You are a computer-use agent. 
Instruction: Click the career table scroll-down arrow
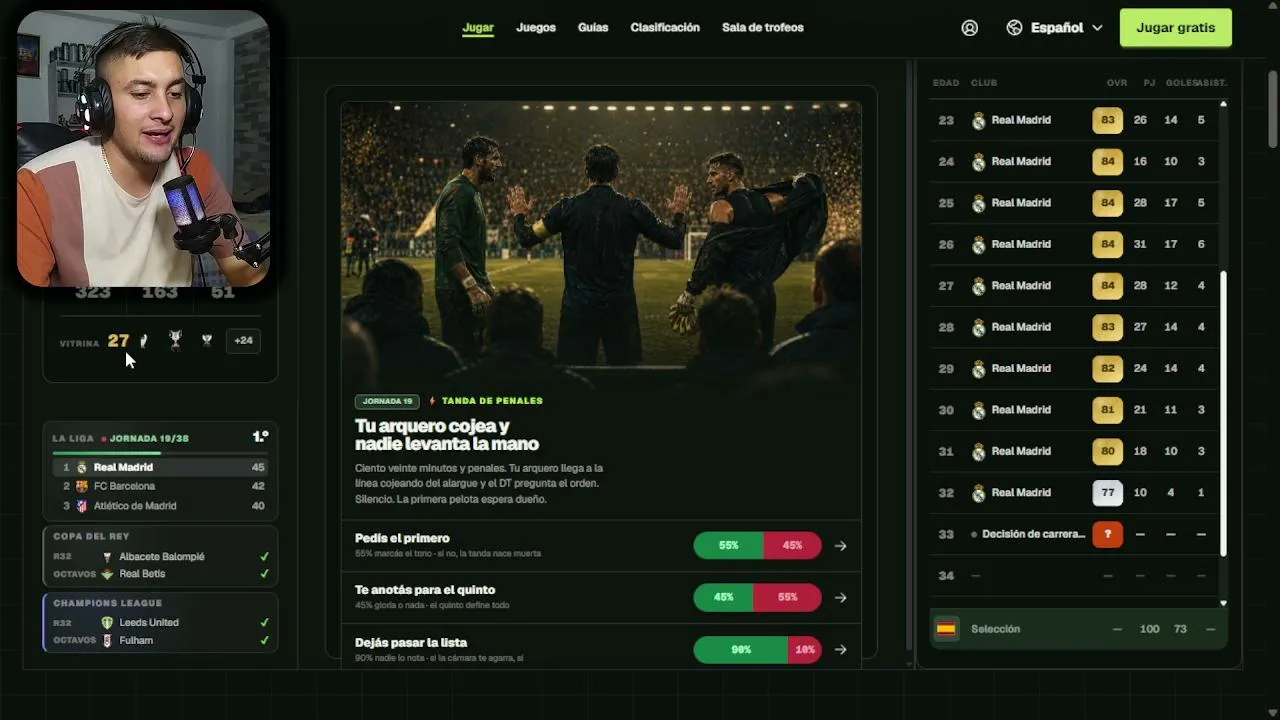1223,602
